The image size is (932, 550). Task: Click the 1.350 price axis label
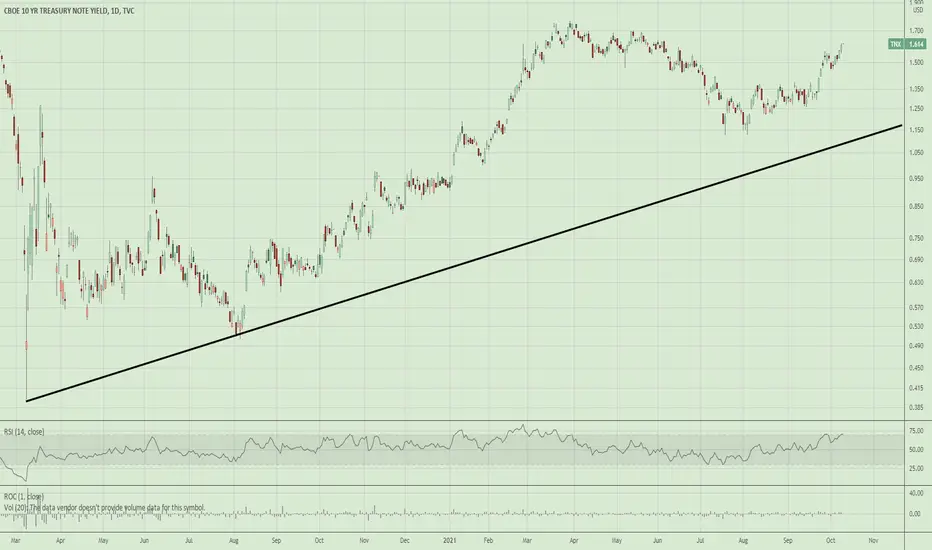[x=916, y=89]
